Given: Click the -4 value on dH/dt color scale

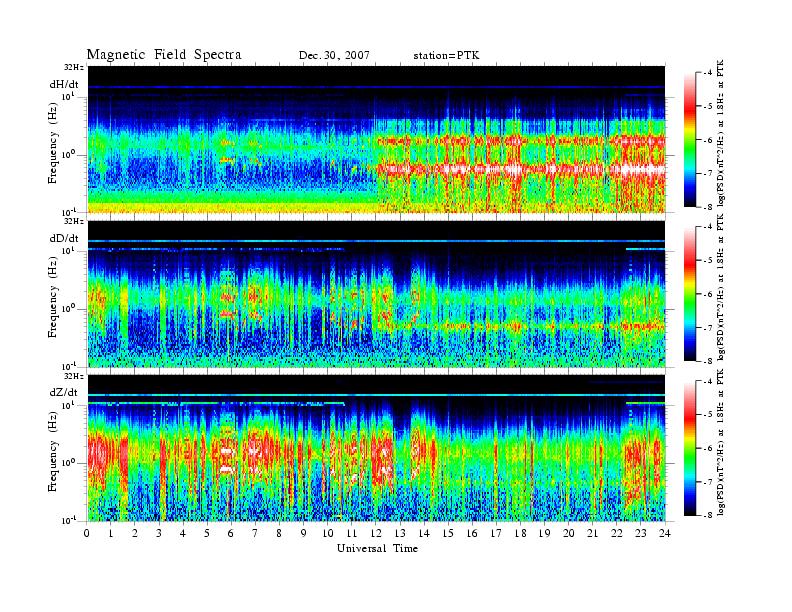Looking at the screenshot, I should point(707,73).
